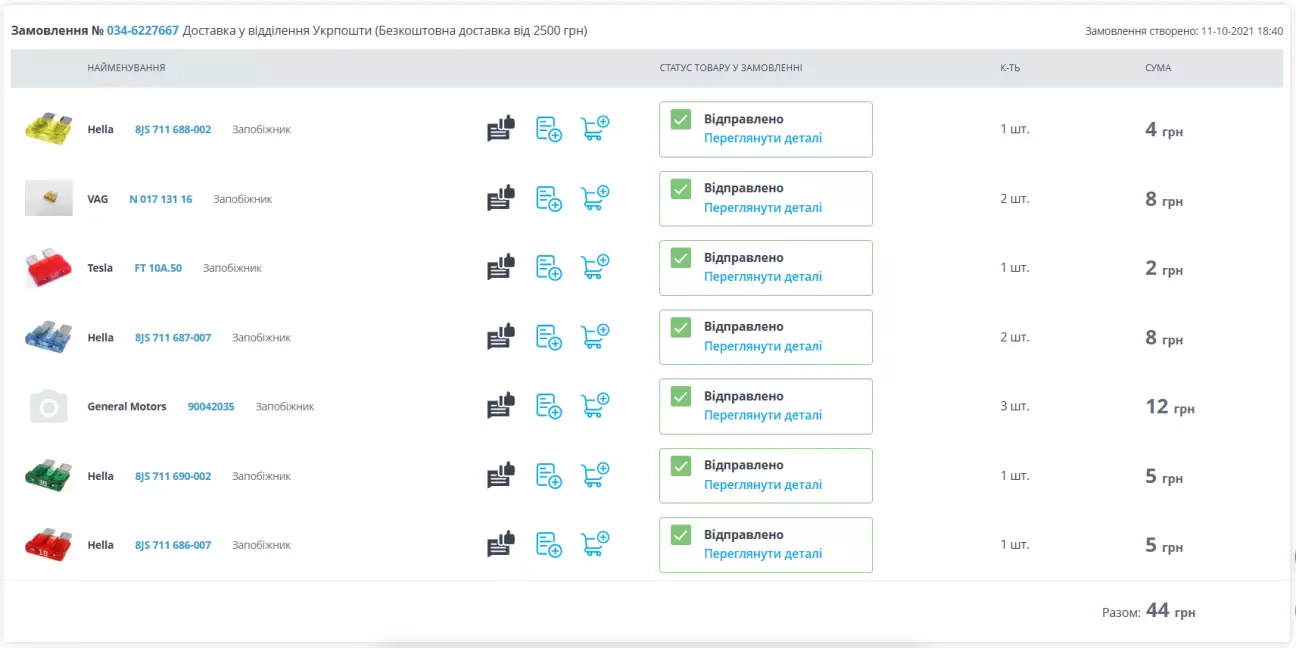View shipping details for Hella 8JS 711 690-002
The width and height of the screenshot is (1296, 648).
coord(762,485)
